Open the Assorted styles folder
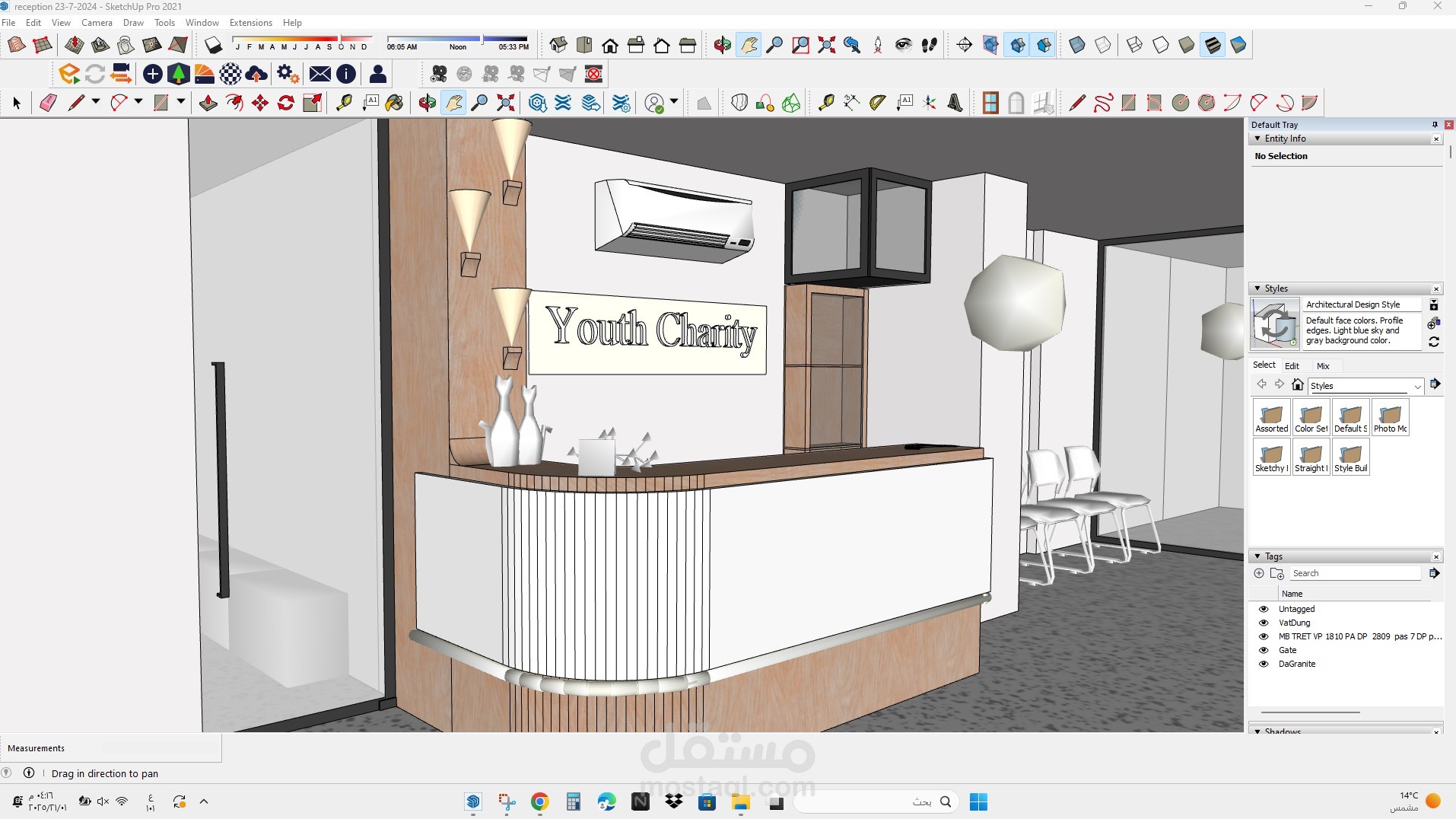Viewport: 1456px width, 819px height. coord(1271,417)
